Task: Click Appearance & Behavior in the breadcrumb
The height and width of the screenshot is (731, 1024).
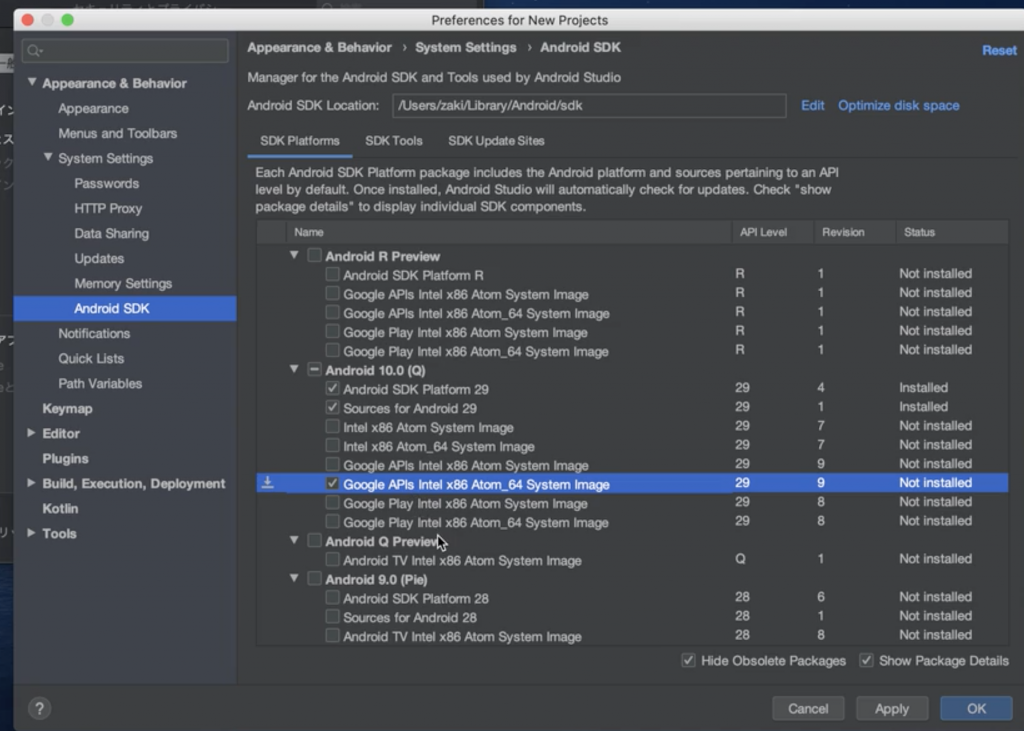Action: point(319,48)
